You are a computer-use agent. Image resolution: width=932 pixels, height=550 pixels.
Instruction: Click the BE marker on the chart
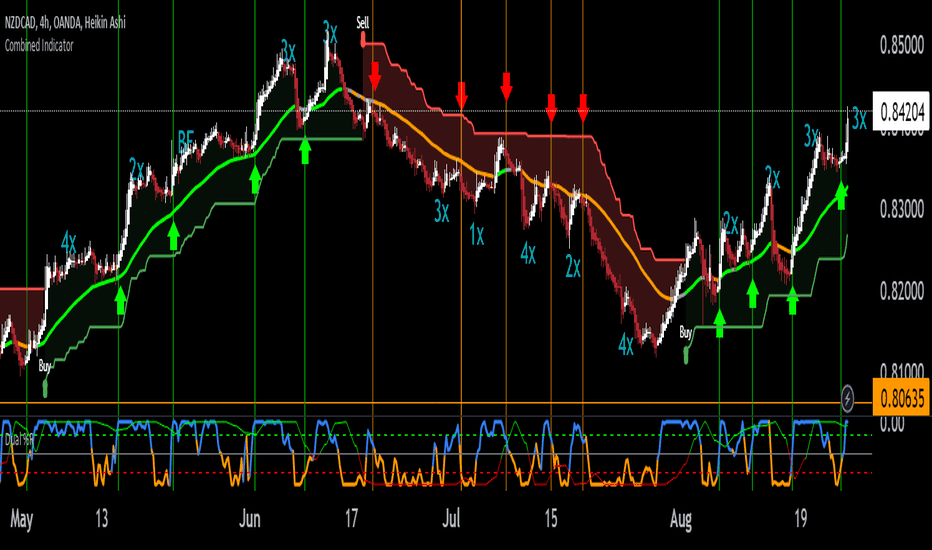pyautogui.click(x=186, y=142)
